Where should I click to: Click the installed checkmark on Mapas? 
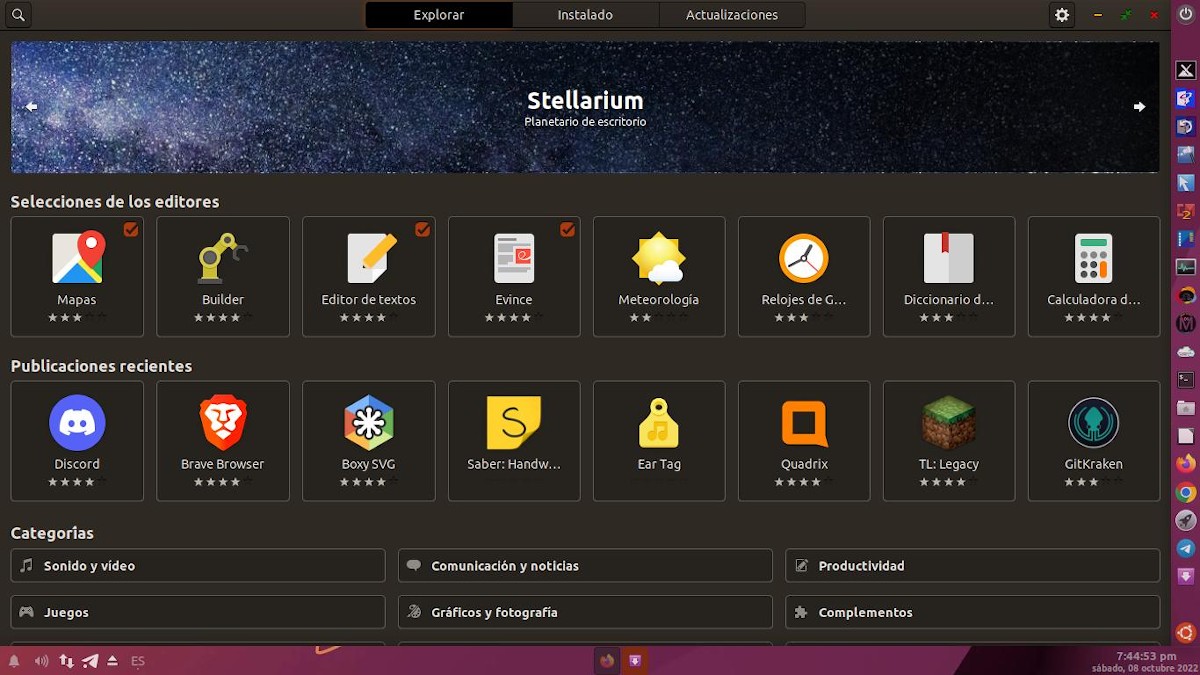(131, 230)
